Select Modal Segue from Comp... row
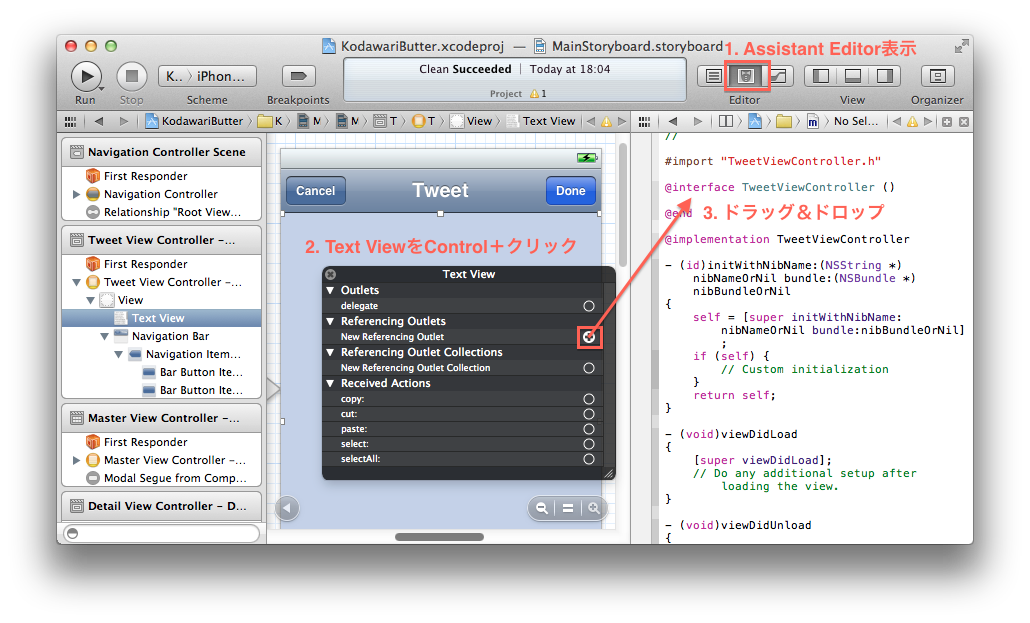 coord(167,478)
